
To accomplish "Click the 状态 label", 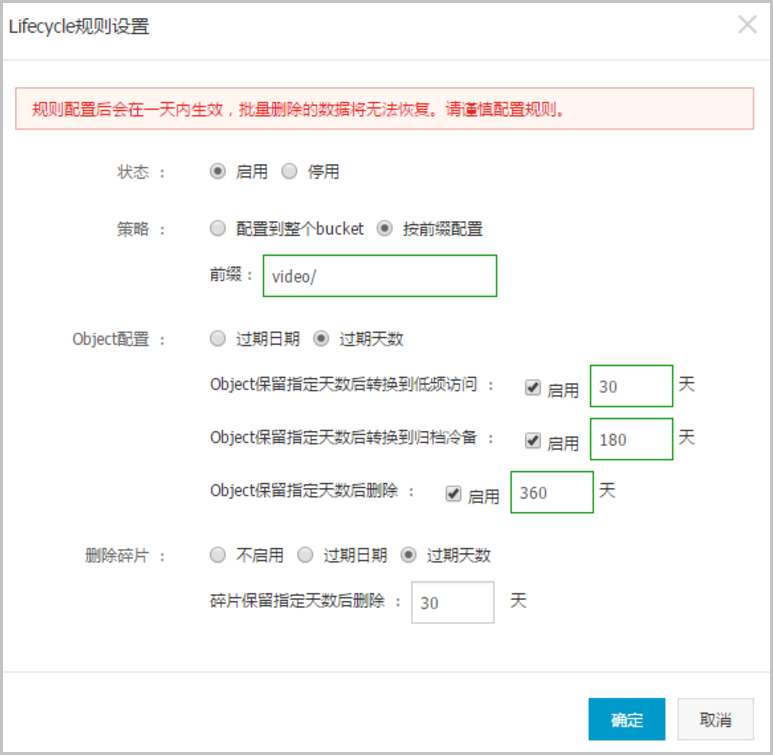I will (133, 172).
